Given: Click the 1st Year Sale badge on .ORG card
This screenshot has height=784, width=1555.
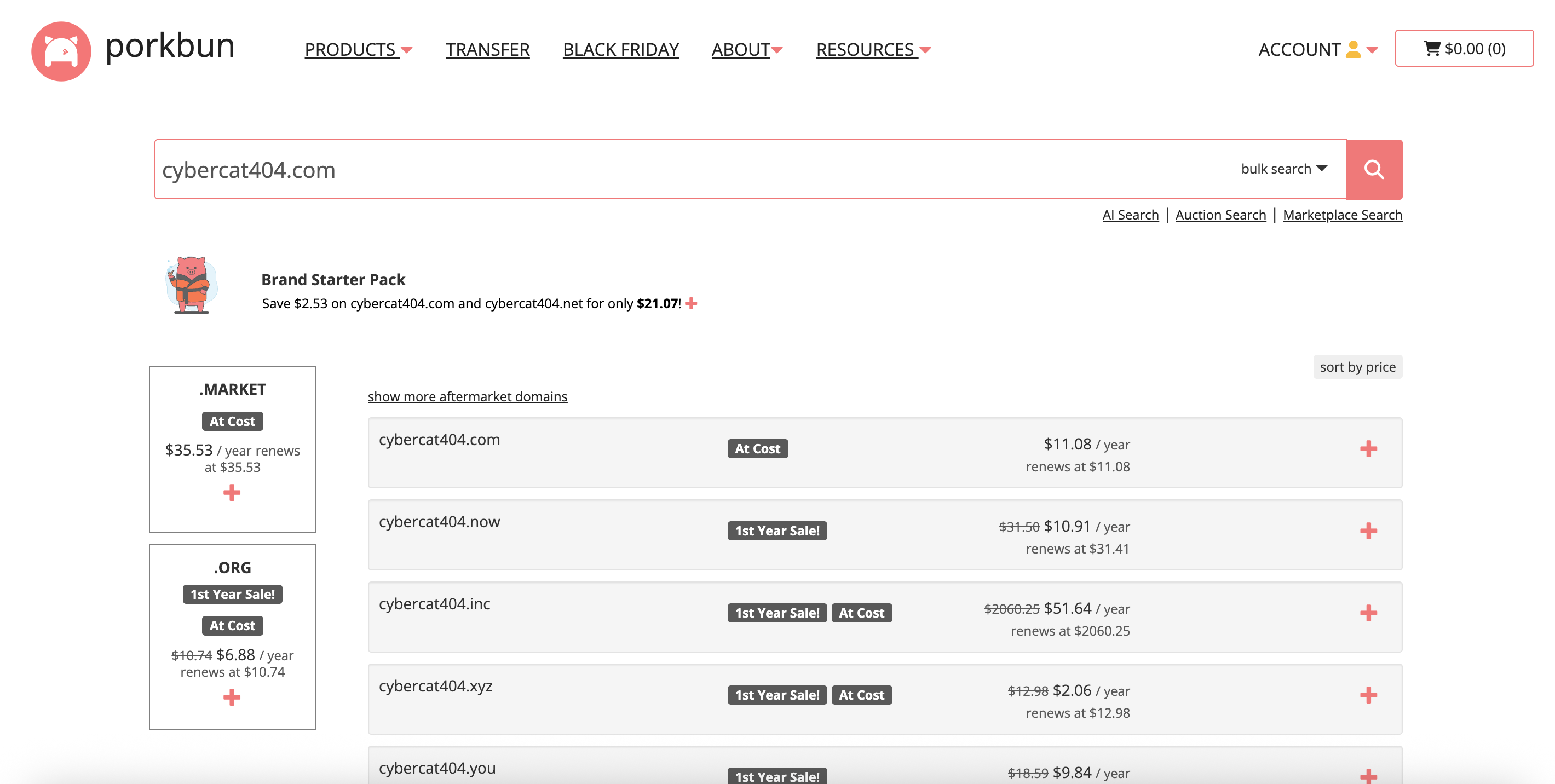Looking at the screenshot, I should coord(232,594).
